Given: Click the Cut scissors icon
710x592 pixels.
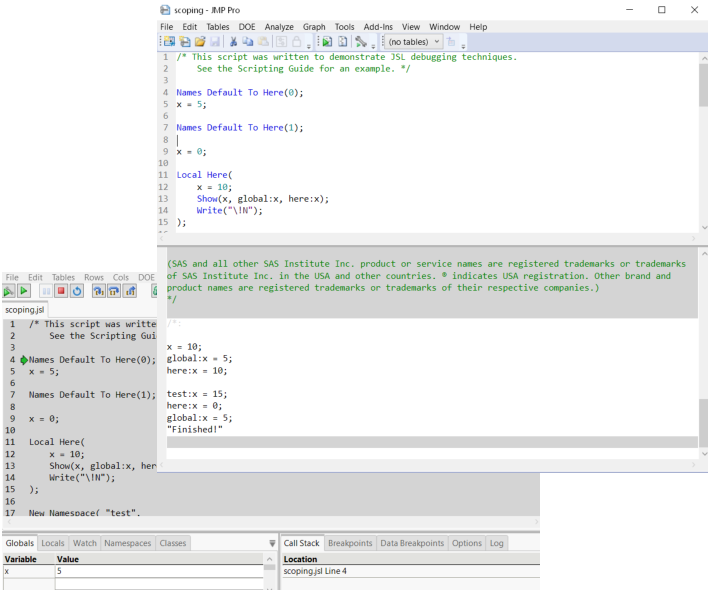Looking at the screenshot, I should 233,42.
